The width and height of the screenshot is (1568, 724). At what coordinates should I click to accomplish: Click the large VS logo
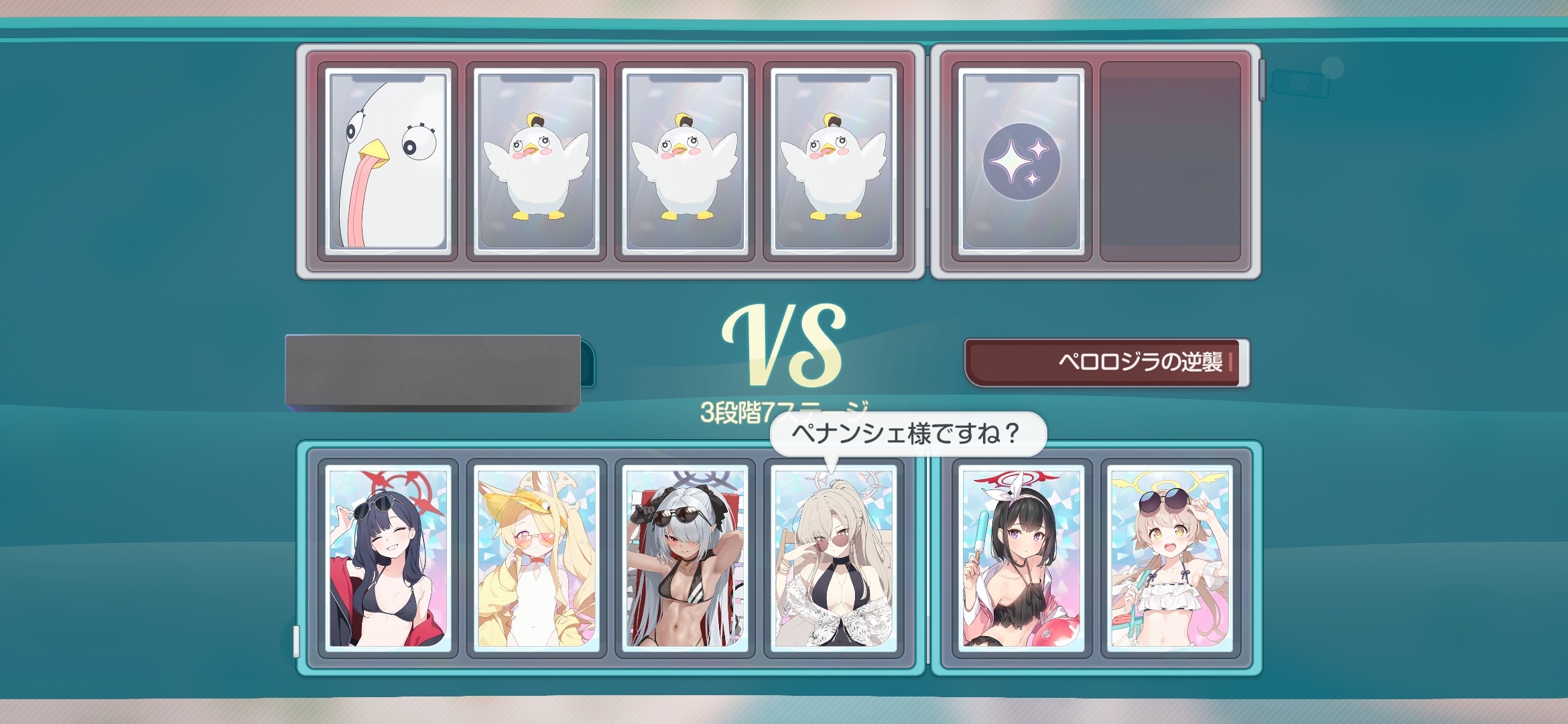point(784,345)
